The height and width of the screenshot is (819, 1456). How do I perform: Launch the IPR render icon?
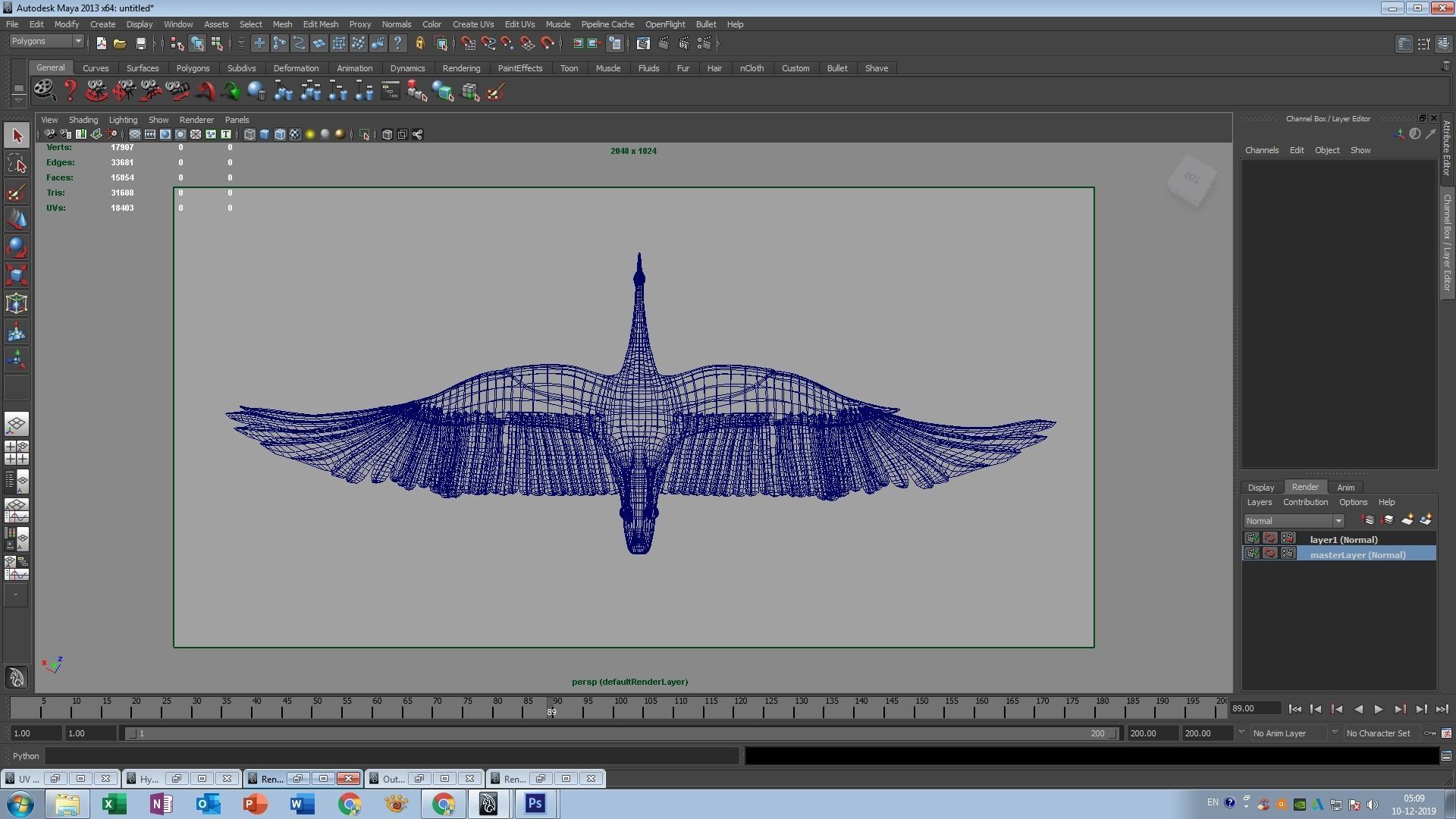coord(684,43)
